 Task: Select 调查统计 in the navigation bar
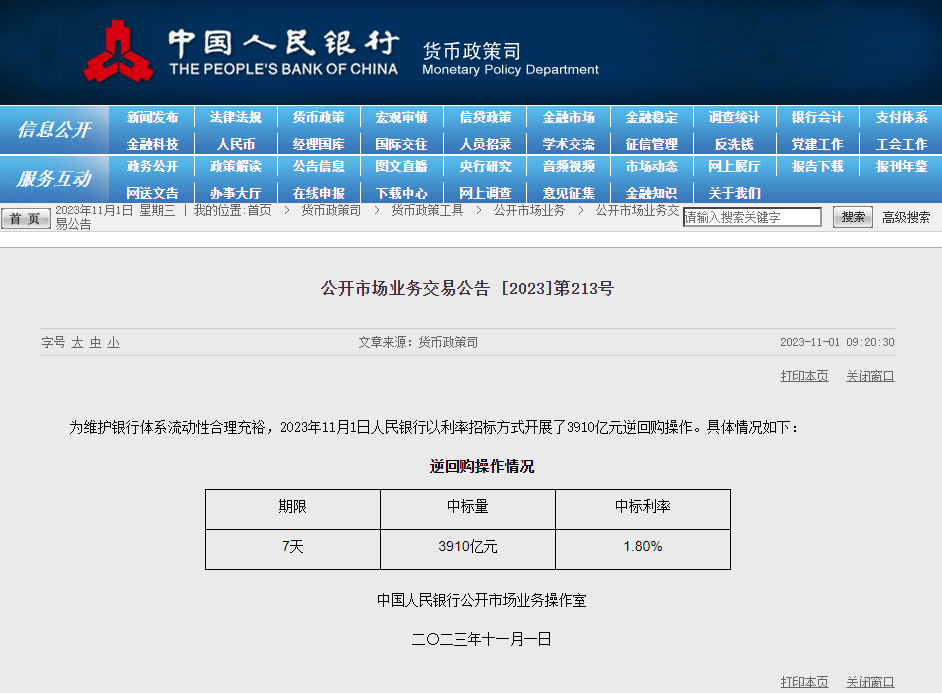coord(734,118)
